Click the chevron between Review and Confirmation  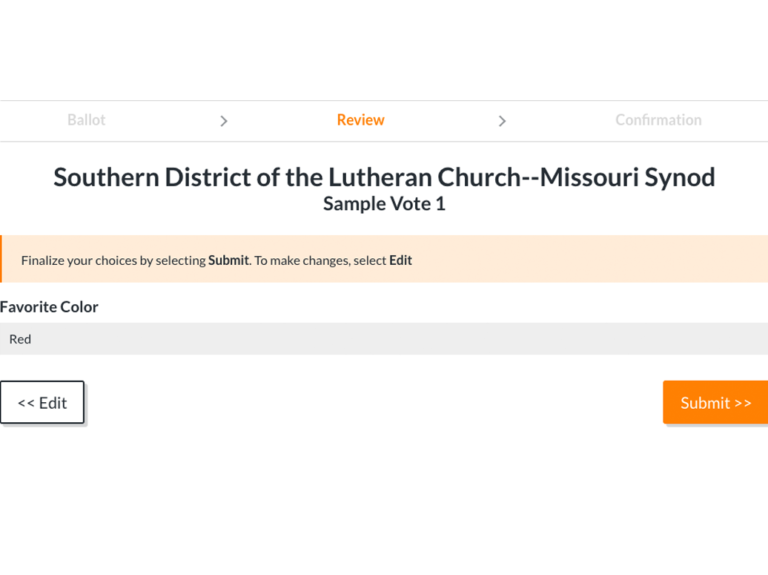502,121
